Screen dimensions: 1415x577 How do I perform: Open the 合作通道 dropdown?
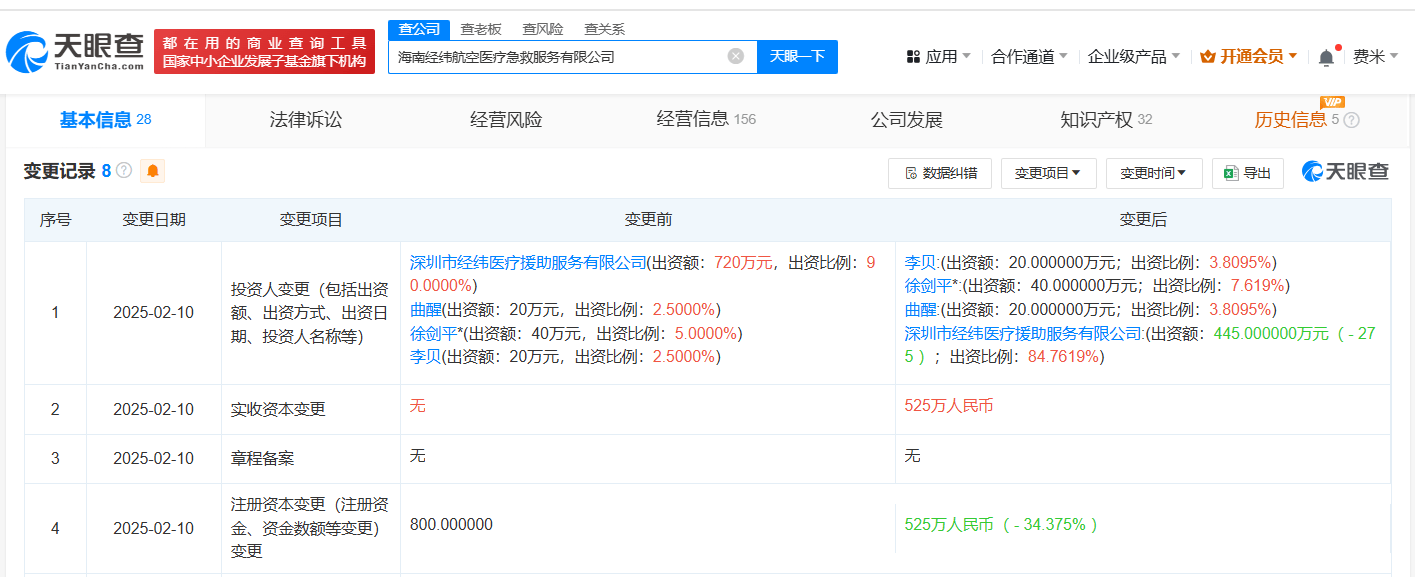(1029, 57)
